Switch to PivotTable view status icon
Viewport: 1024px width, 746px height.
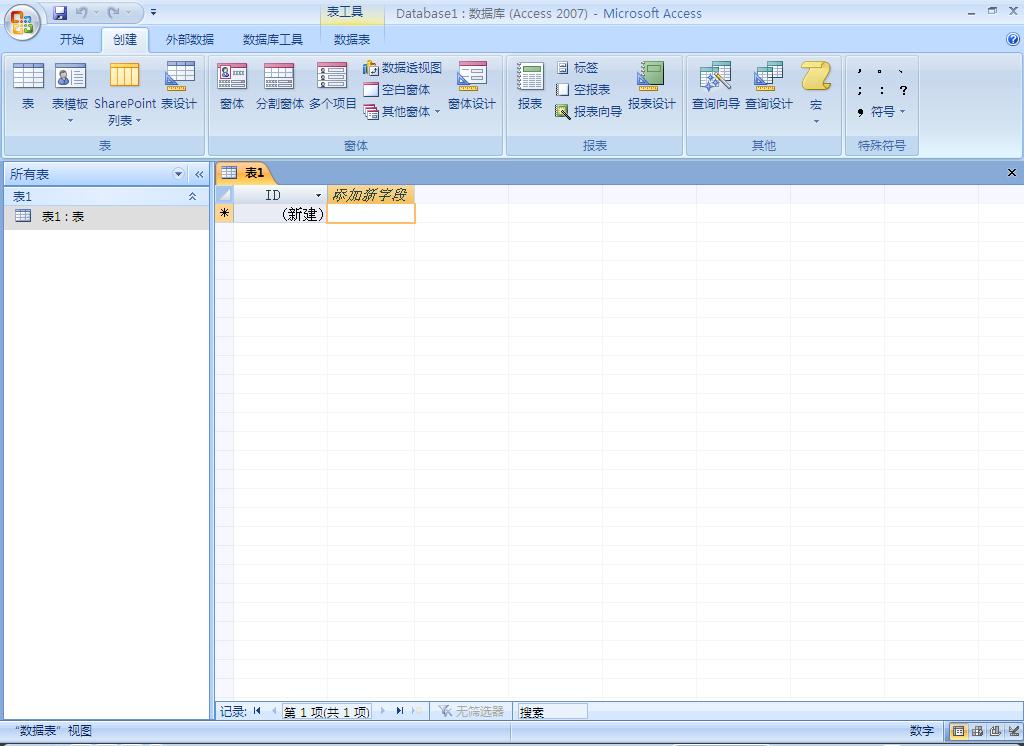977,731
